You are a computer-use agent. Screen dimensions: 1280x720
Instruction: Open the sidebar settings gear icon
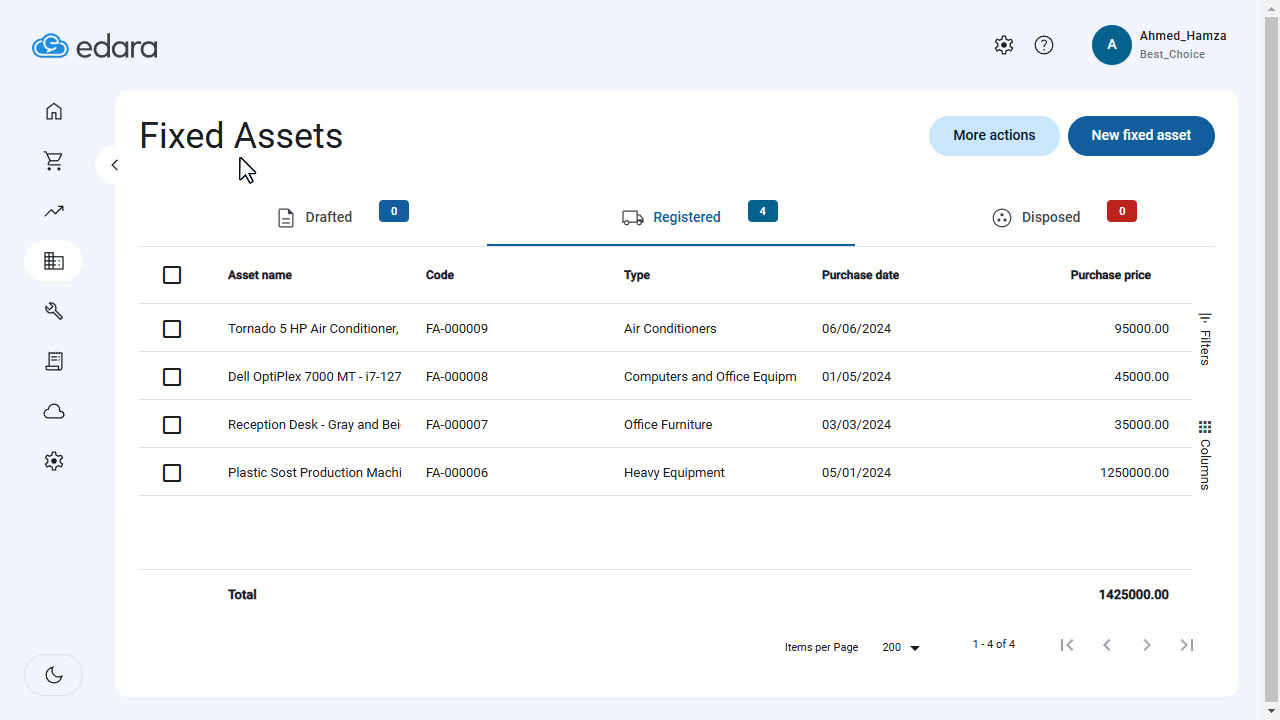point(54,461)
